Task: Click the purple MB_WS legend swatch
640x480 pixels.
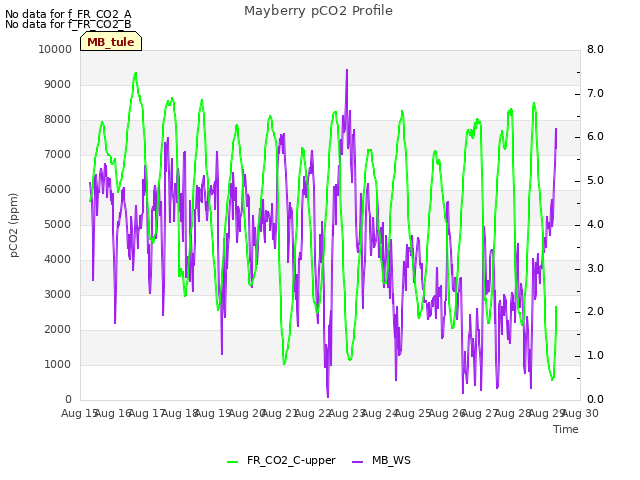Action: click(x=357, y=462)
